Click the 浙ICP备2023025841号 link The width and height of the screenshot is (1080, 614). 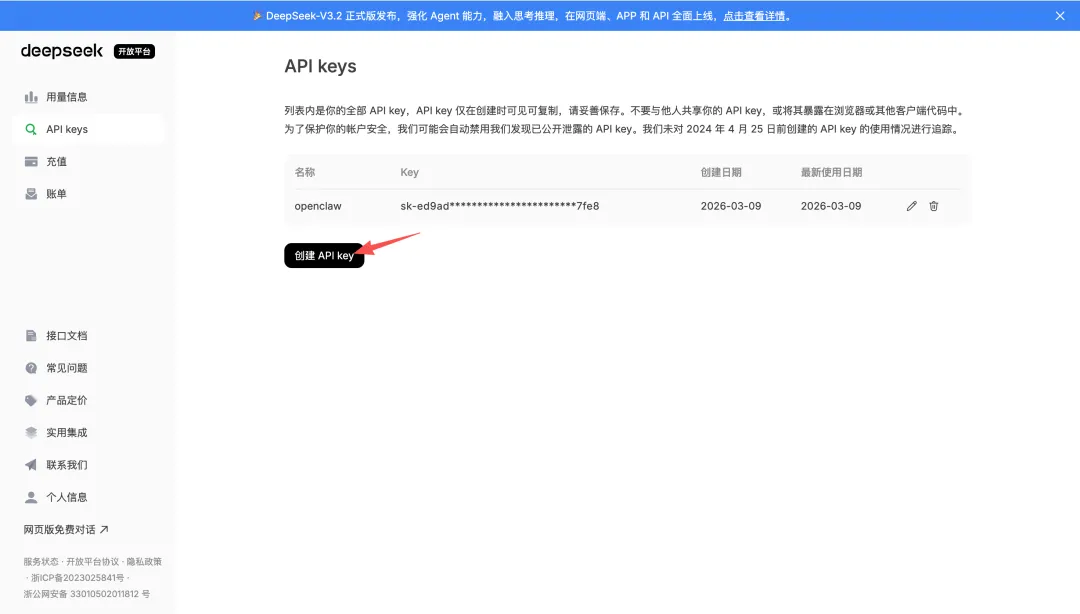pyautogui.click(x=77, y=578)
